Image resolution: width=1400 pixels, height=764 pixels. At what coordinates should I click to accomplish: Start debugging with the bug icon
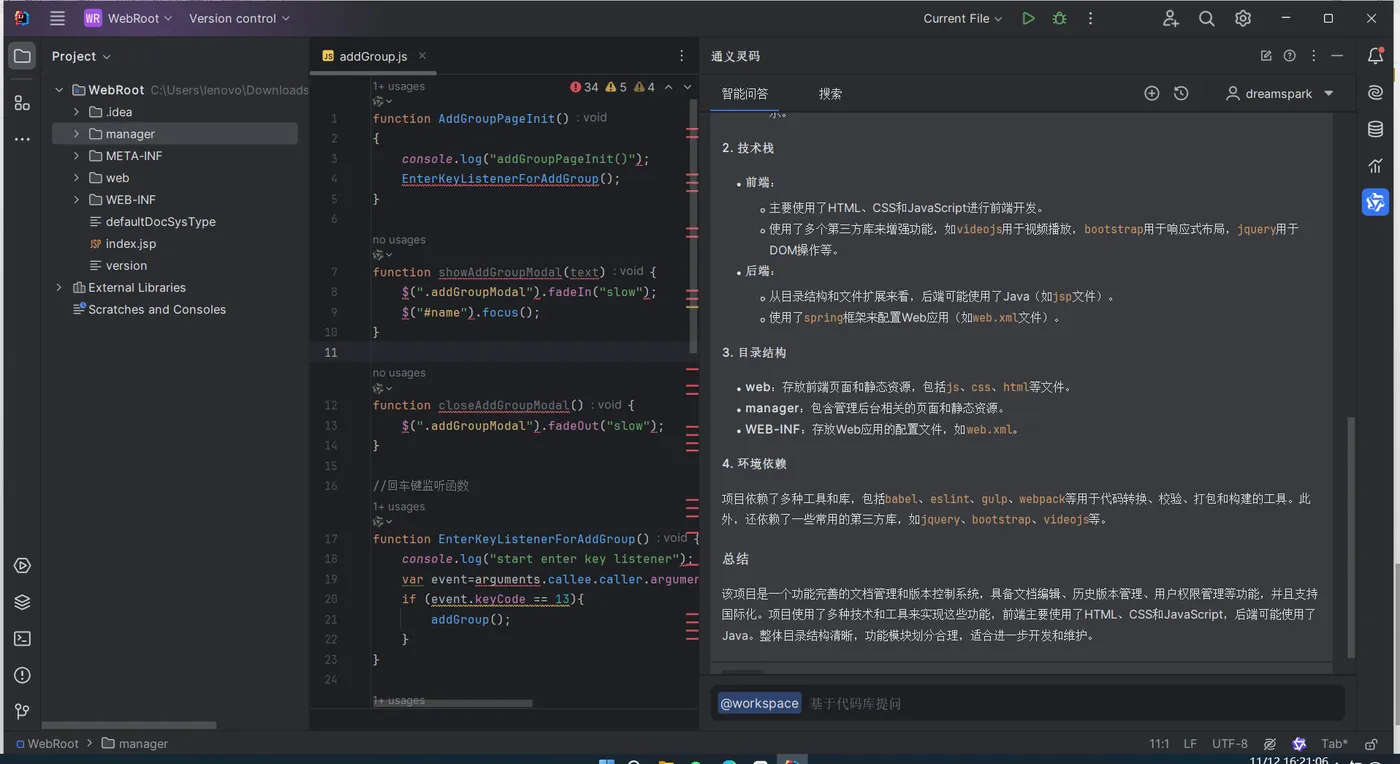tap(1059, 18)
